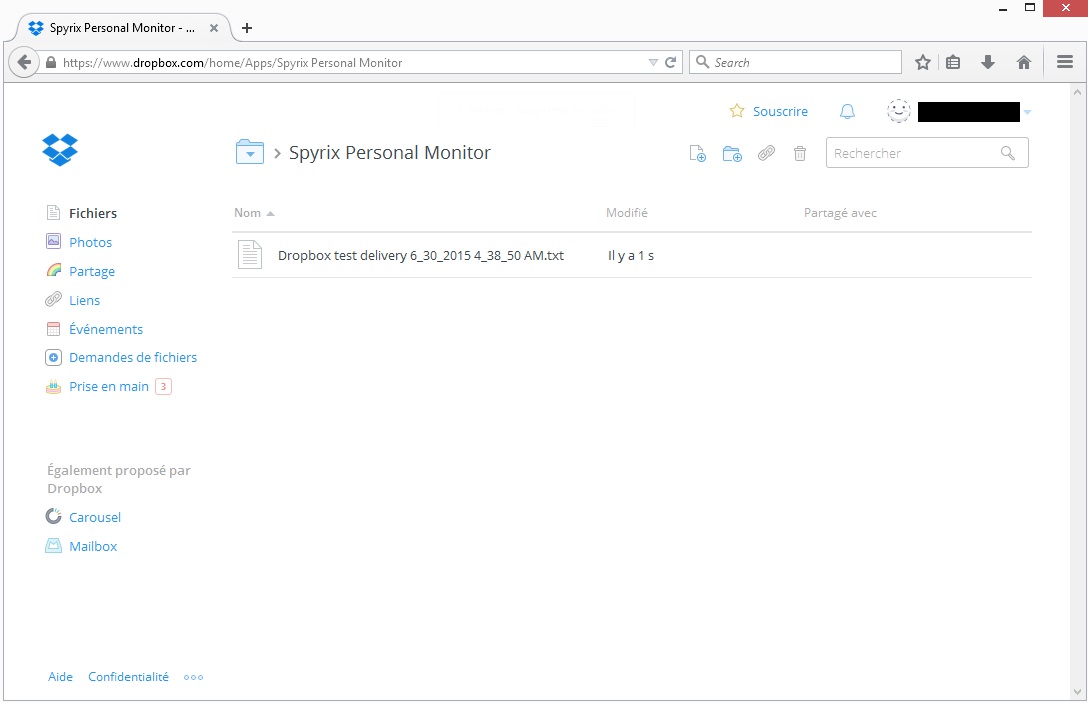Click the trash deleted files icon
Image resolution: width=1088 pixels, height=703 pixels.
(x=800, y=153)
